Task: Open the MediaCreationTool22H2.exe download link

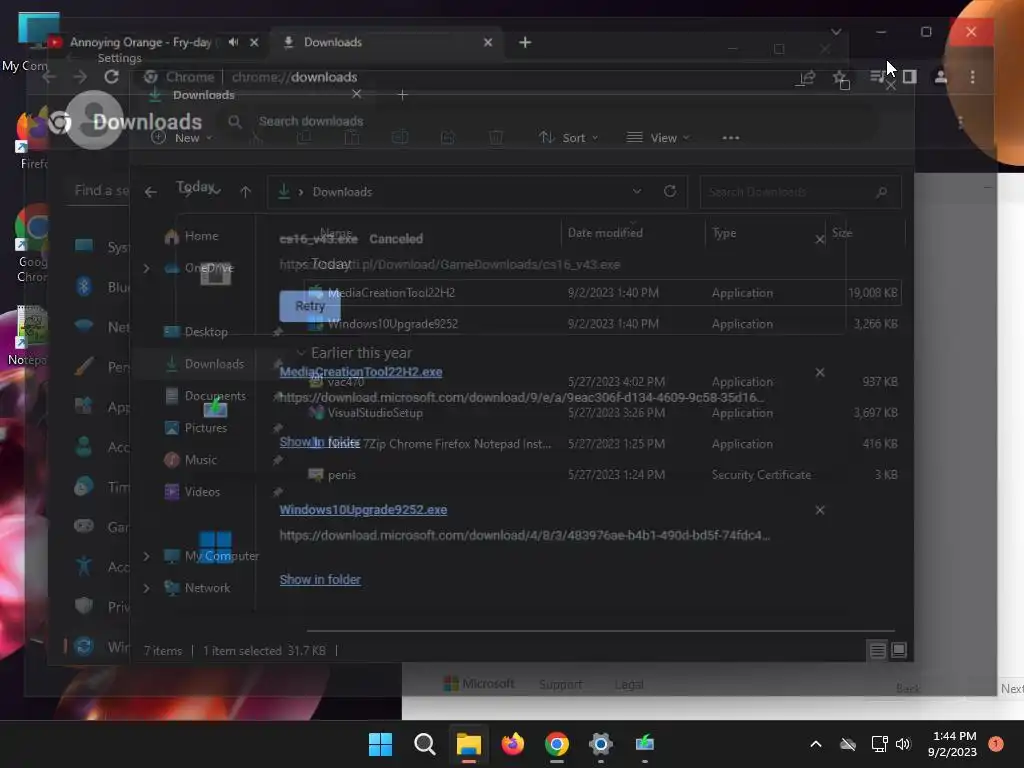Action: click(x=360, y=372)
